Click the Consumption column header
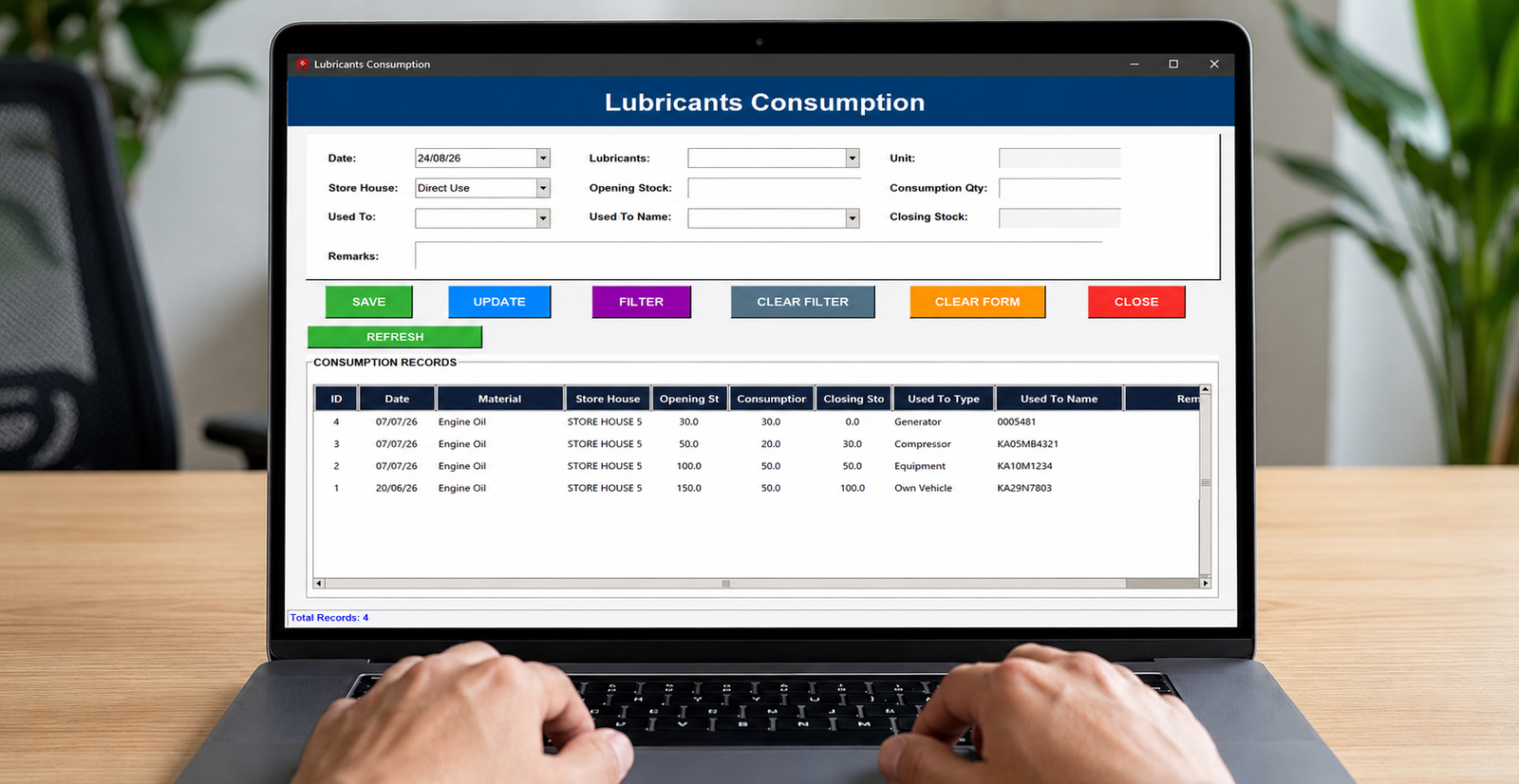This screenshot has height=784, width=1519. pyautogui.click(x=772, y=399)
